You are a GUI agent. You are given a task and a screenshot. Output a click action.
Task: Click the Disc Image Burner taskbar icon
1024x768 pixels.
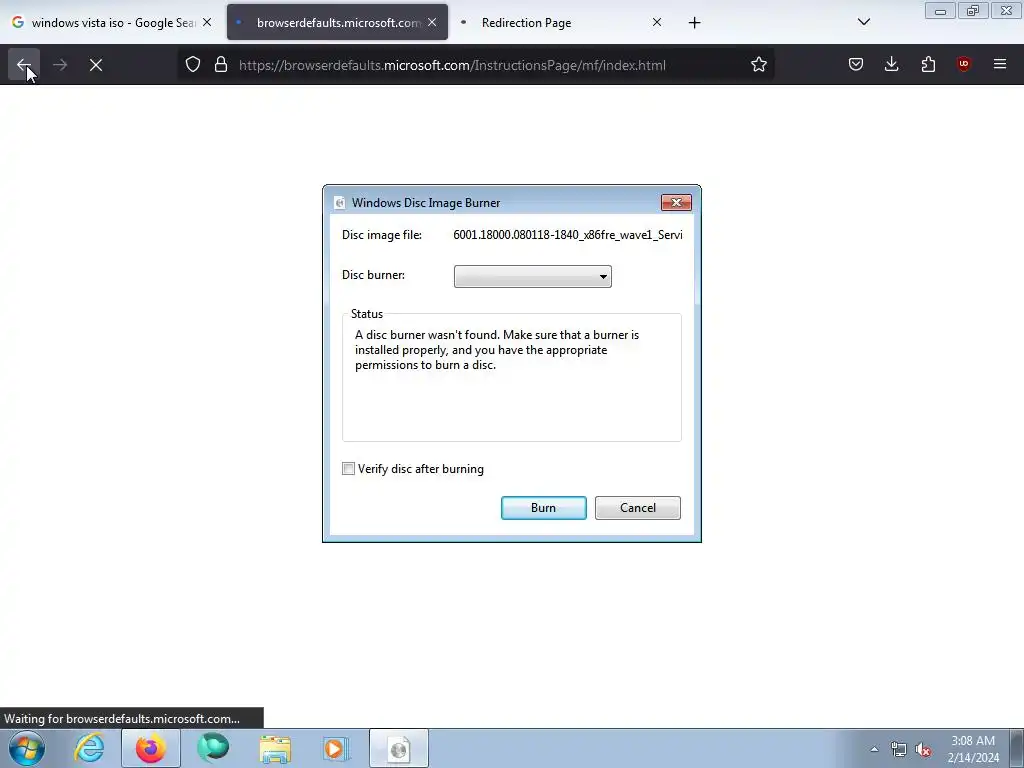tap(398, 748)
